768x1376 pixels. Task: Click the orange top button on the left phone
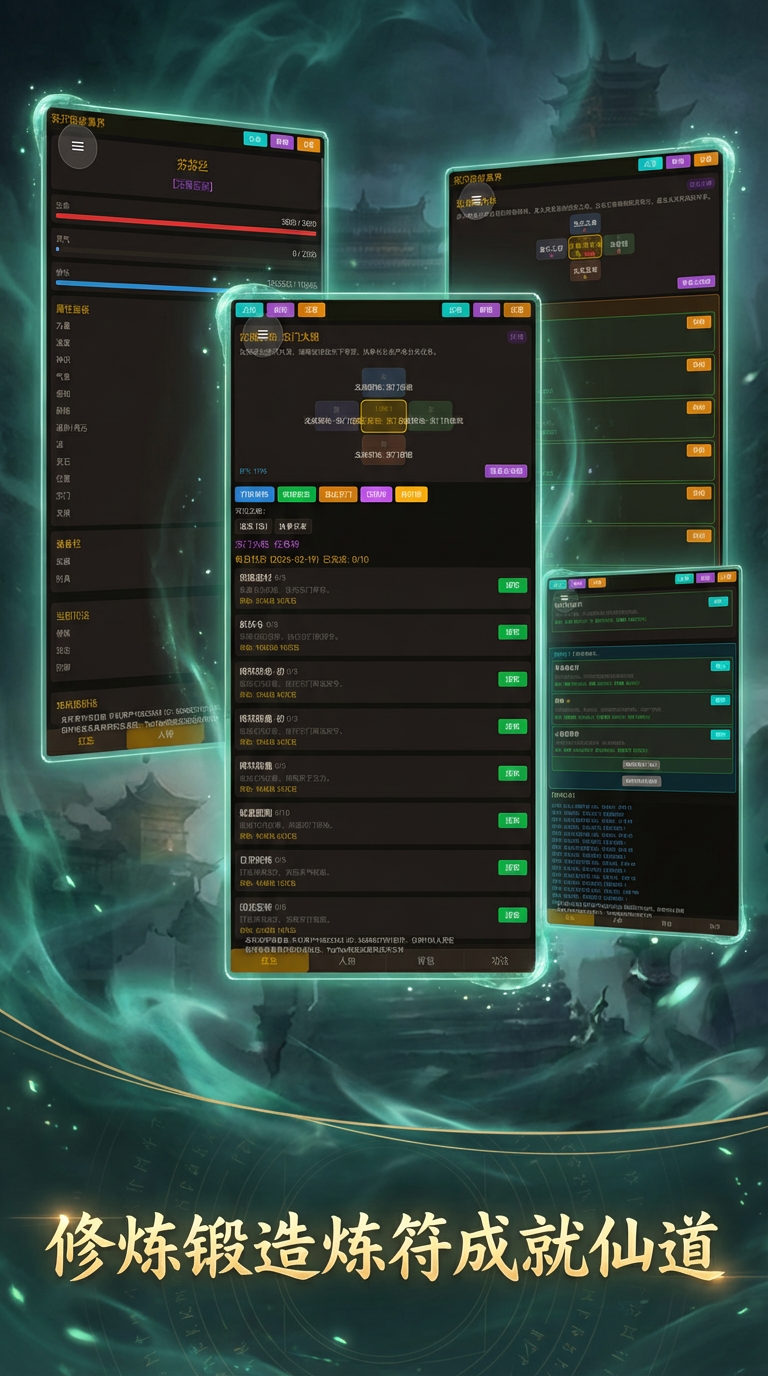click(308, 143)
